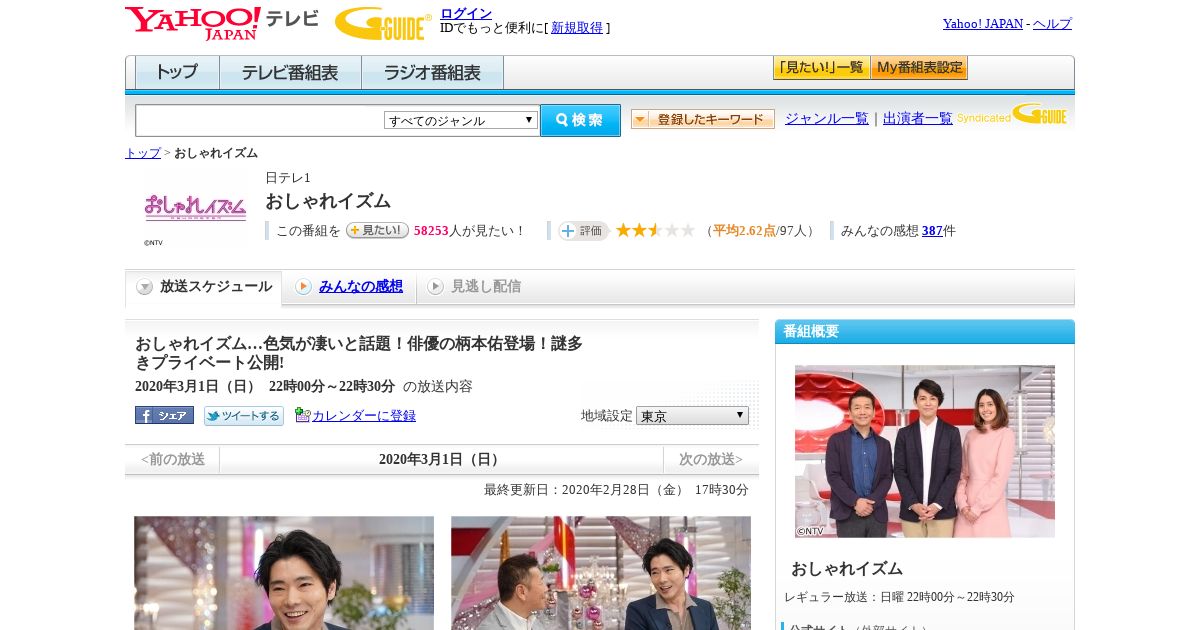Select the トップ navigation tab

coord(177,73)
